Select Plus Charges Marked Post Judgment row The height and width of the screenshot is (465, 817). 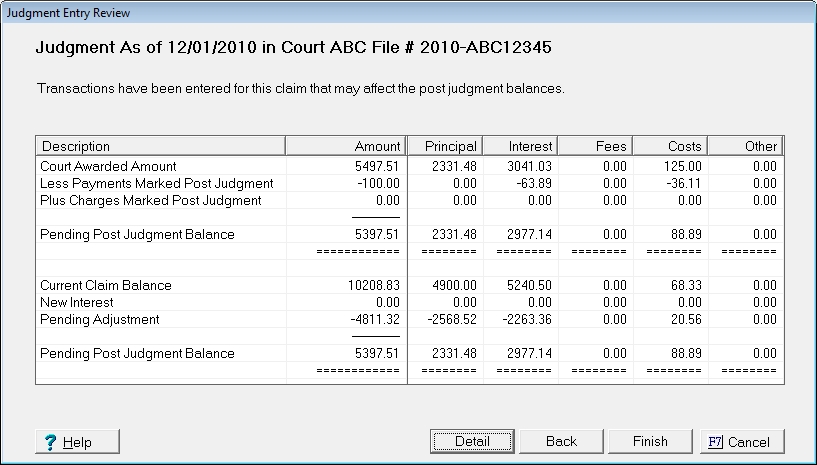[150, 200]
